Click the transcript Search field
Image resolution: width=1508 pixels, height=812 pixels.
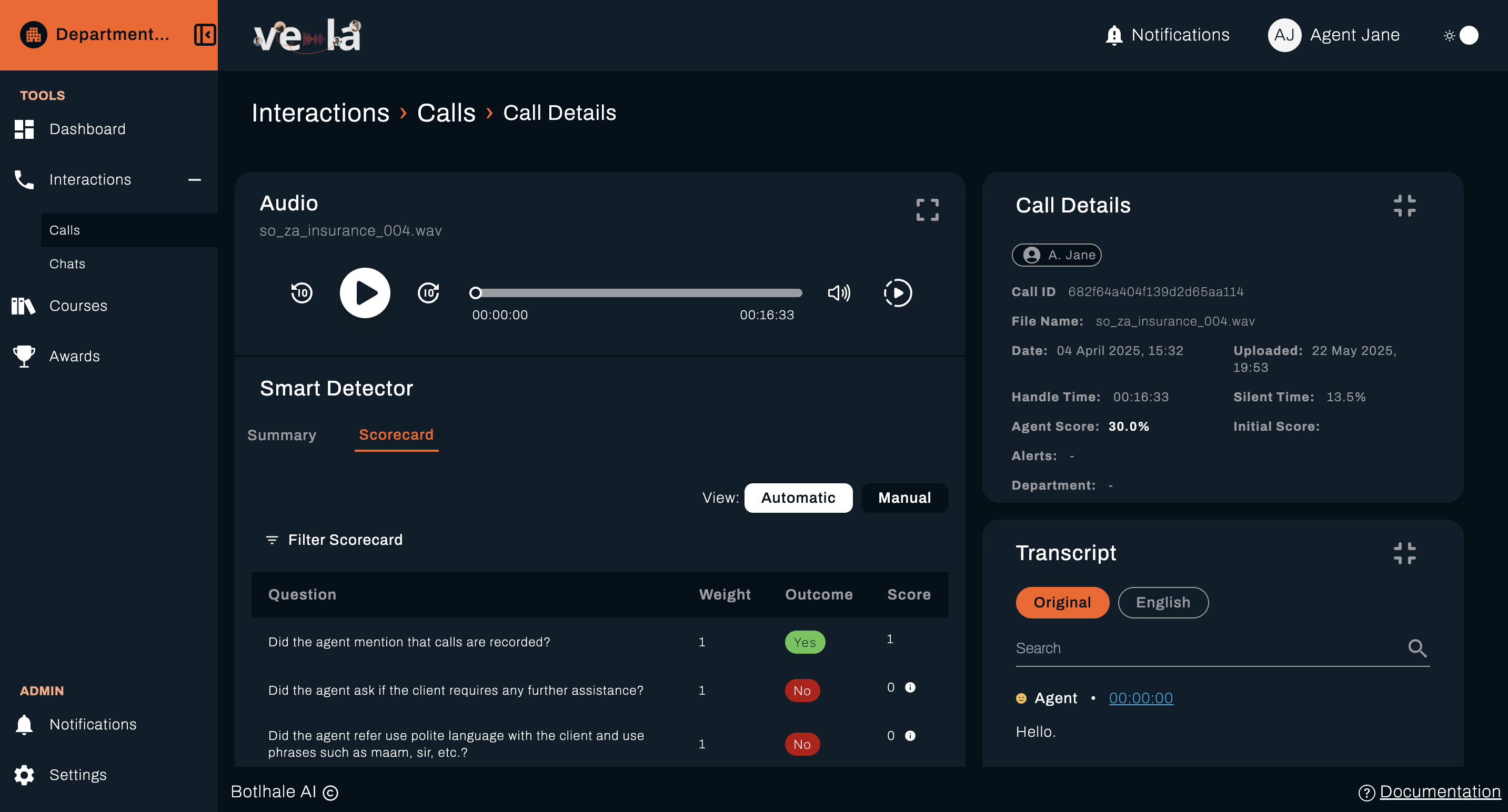click(x=1206, y=648)
